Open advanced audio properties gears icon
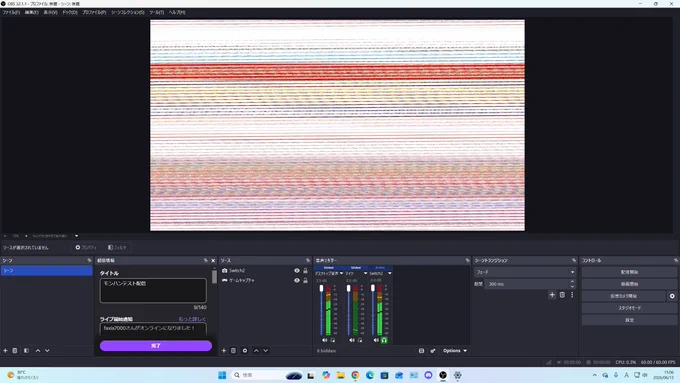 (x=433, y=350)
